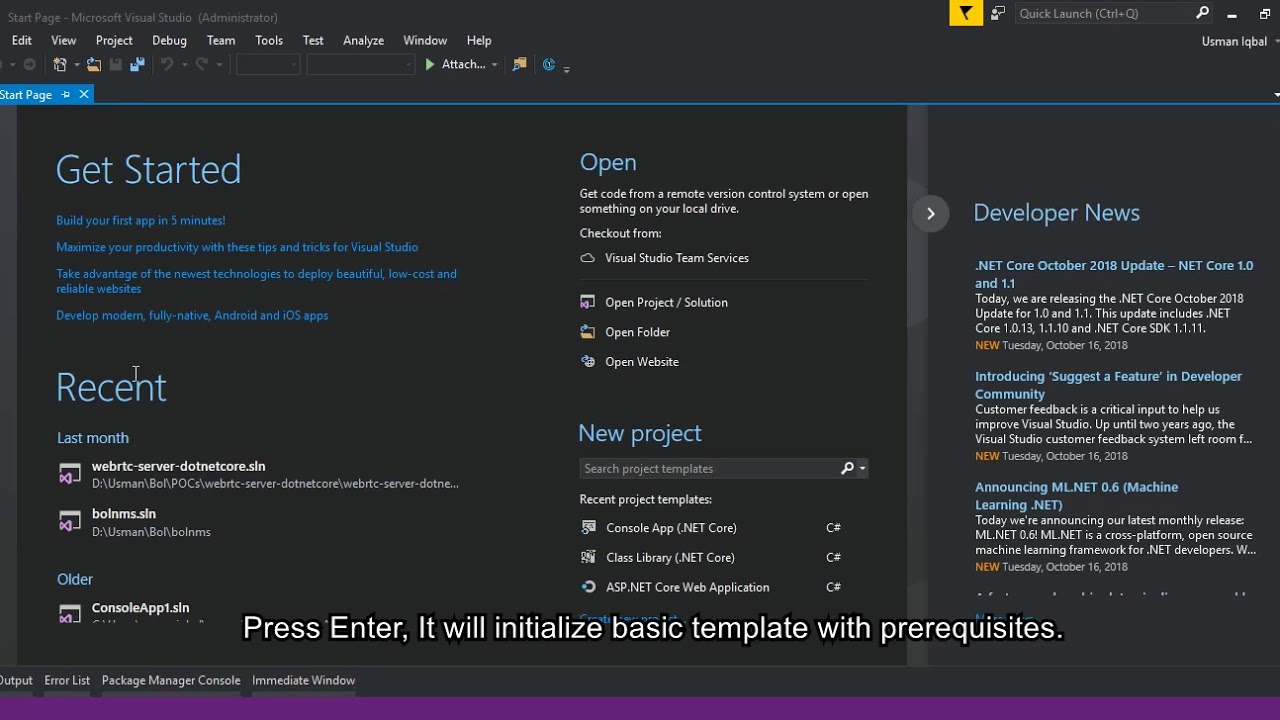Click the Console App (.NET Core) template icon
The width and height of the screenshot is (1280, 720).
(588, 528)
